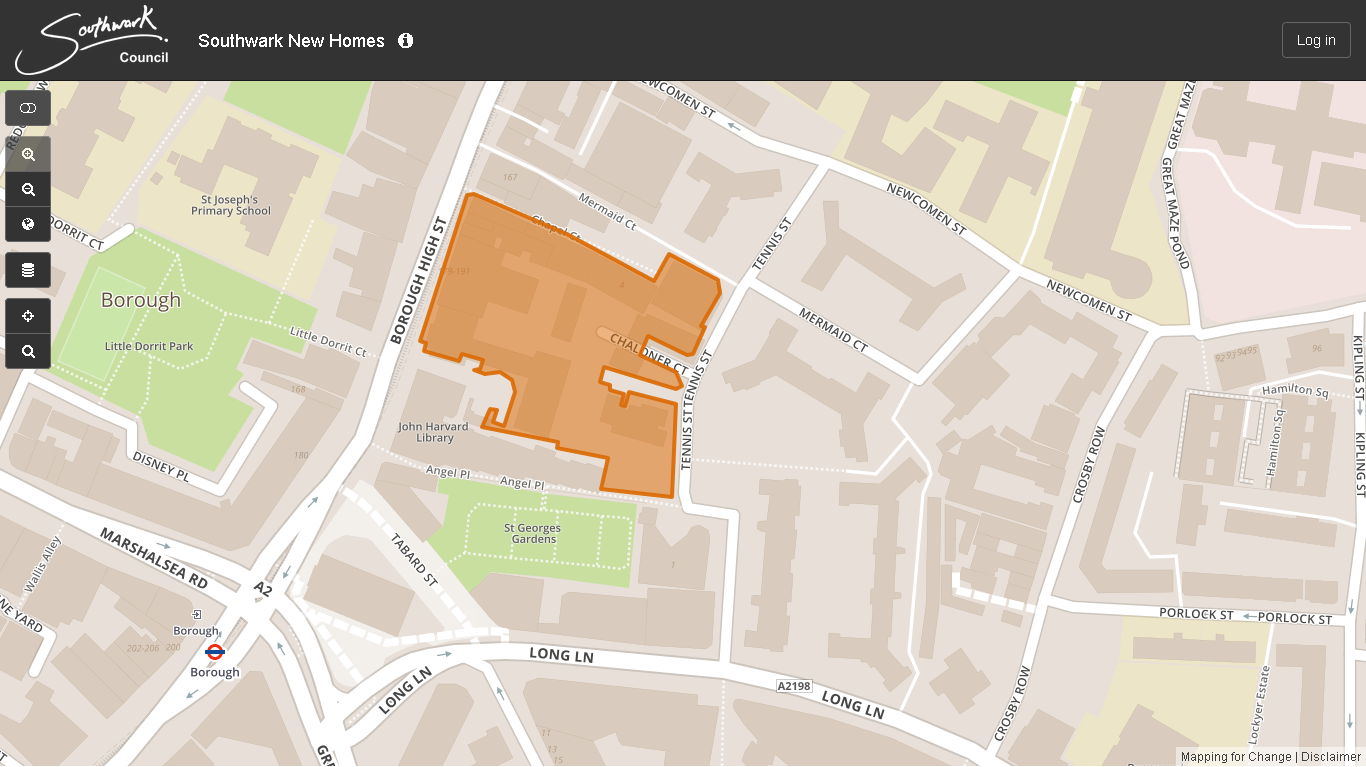Click St Georges Gardens on the map

(x=532, y=533)
